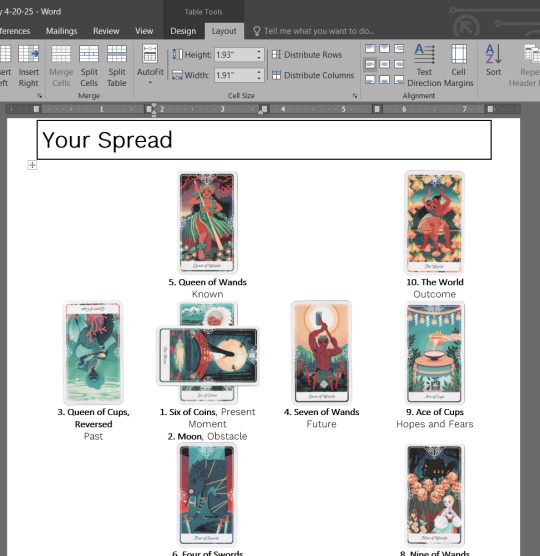Select the Seven of Wands card image
The width and height of the screenshot is (540, 556).
click(x=321, y=352)
